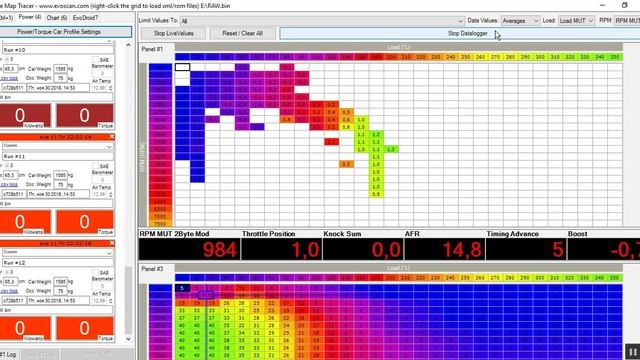The width and height of the screenshot is (640, 360).
Task: Click the Car Weight field of Run #11
Action: click(x=60, y=175)
